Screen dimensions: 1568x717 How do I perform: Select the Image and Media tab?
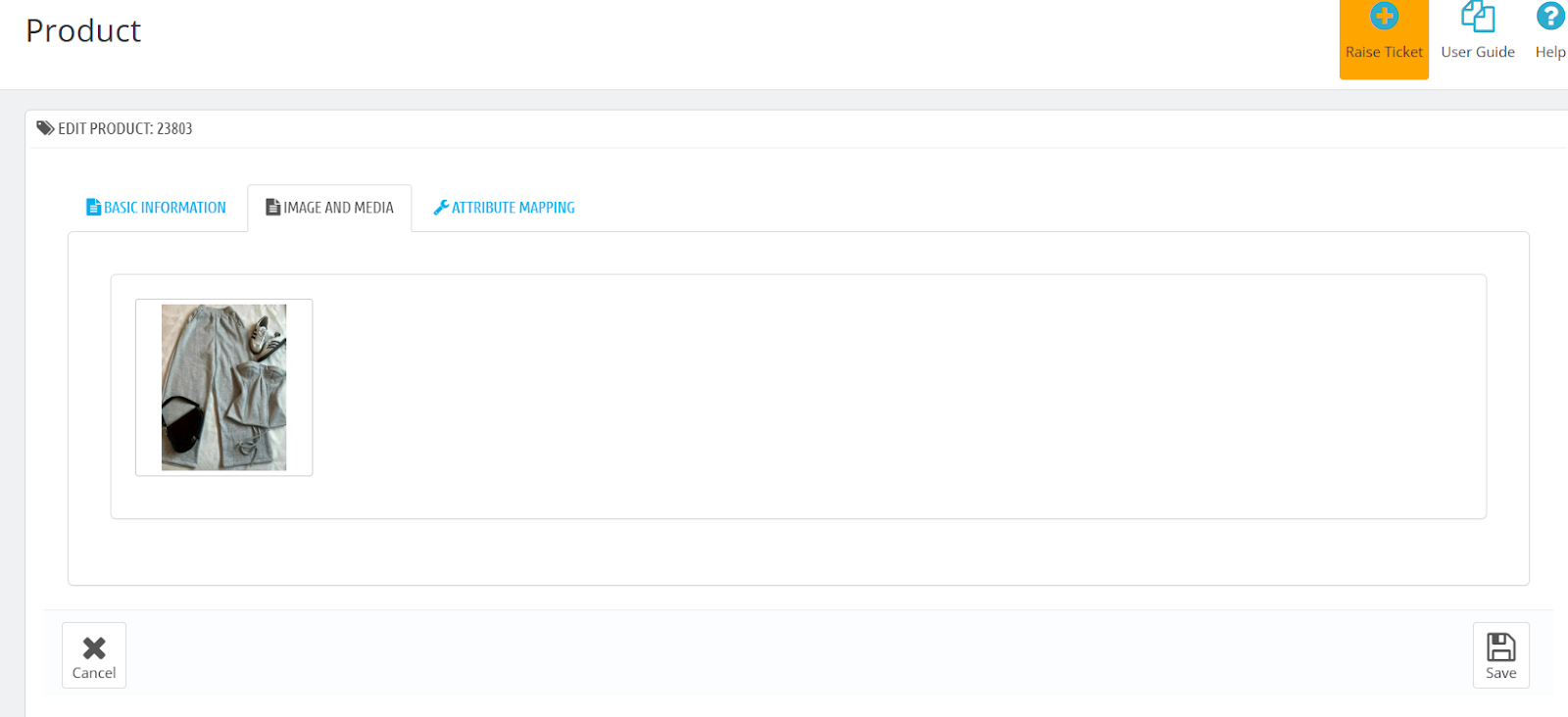[338, 208]
